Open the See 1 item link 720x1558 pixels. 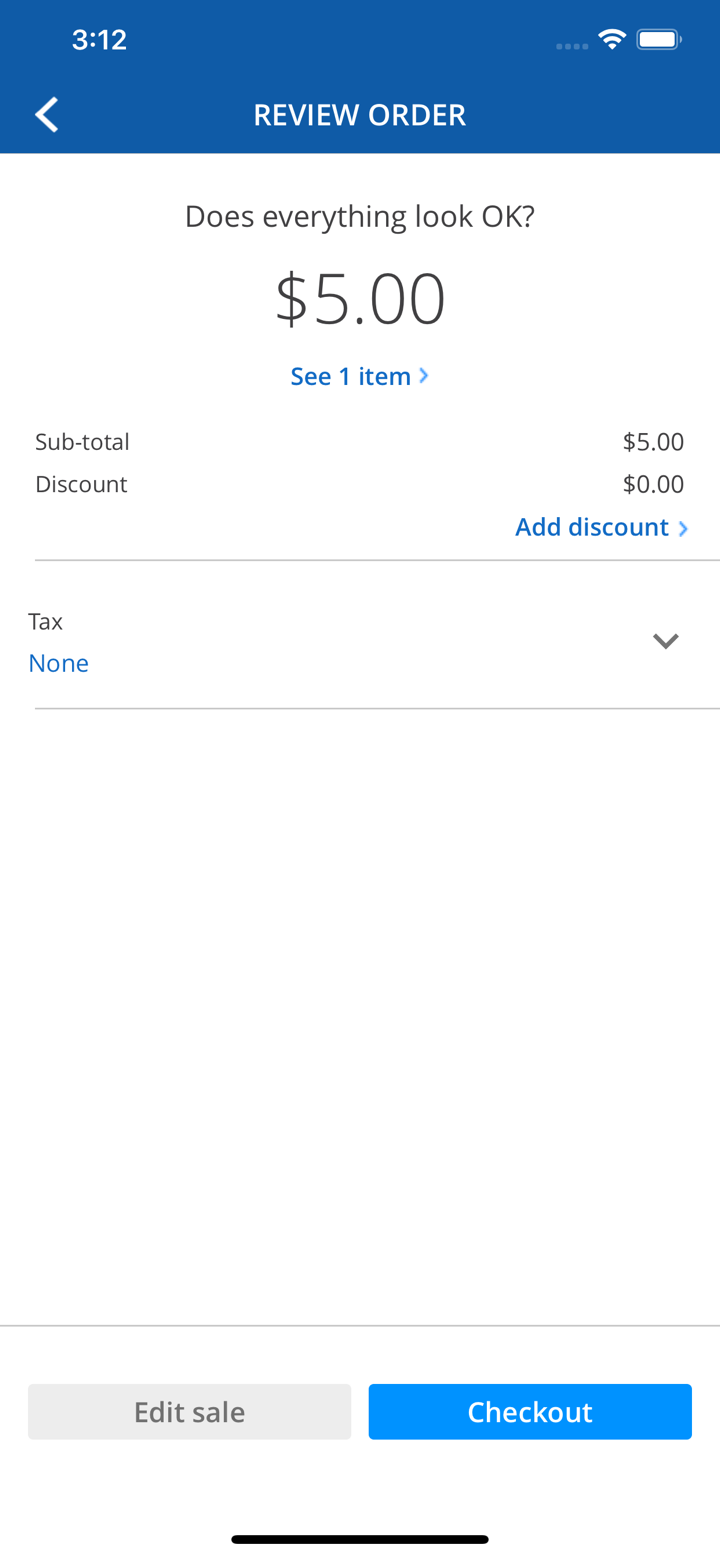351,376
